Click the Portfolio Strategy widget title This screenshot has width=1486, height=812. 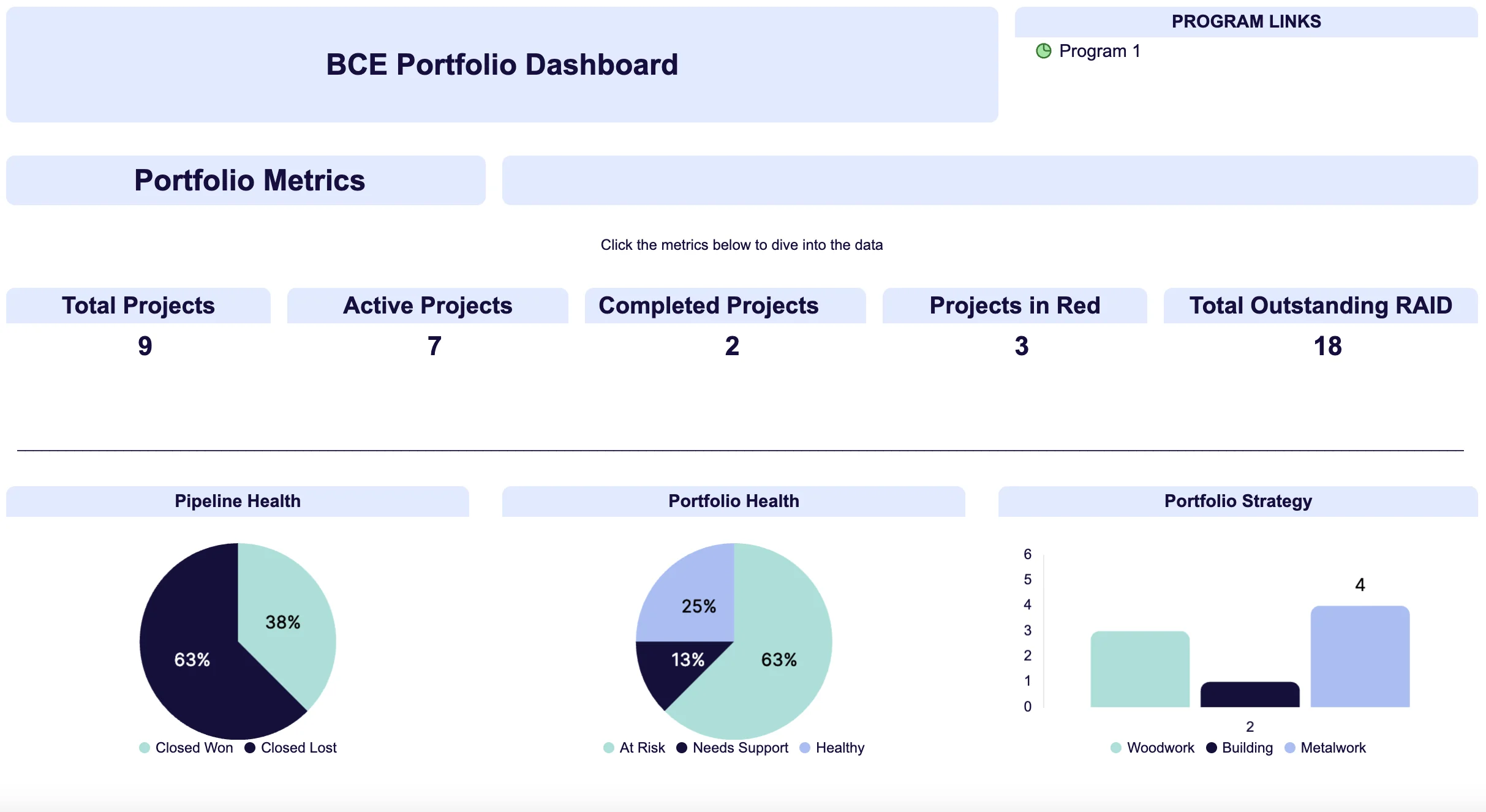tap(1238, 501)
